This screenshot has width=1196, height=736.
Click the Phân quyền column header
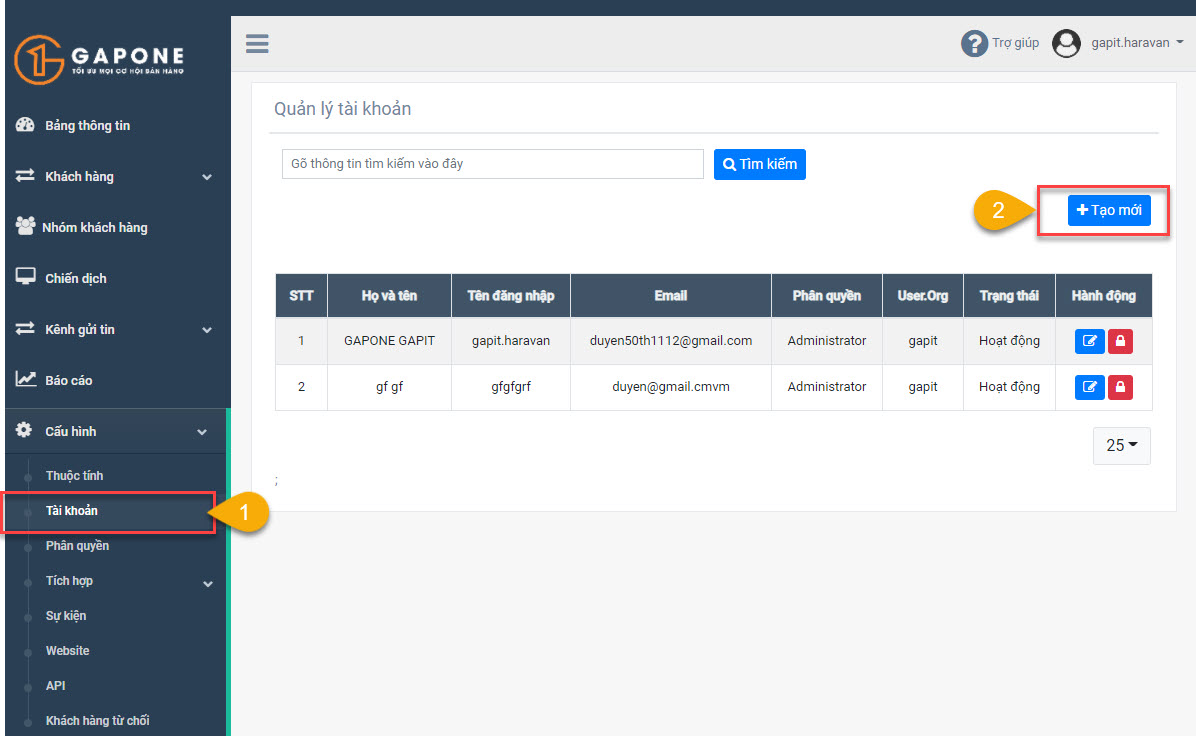coord(827,296)
